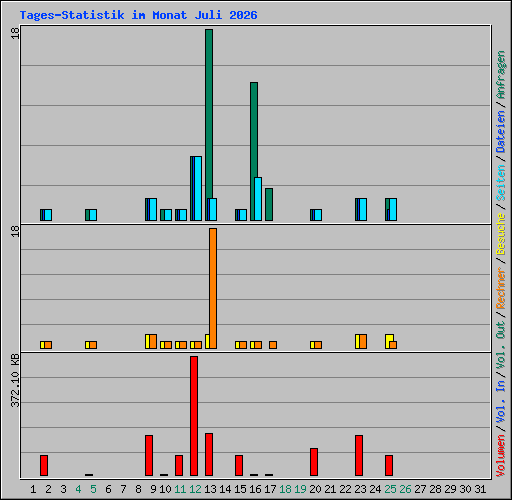Click the orange 'Rechner' legend label

coord(500,288)
